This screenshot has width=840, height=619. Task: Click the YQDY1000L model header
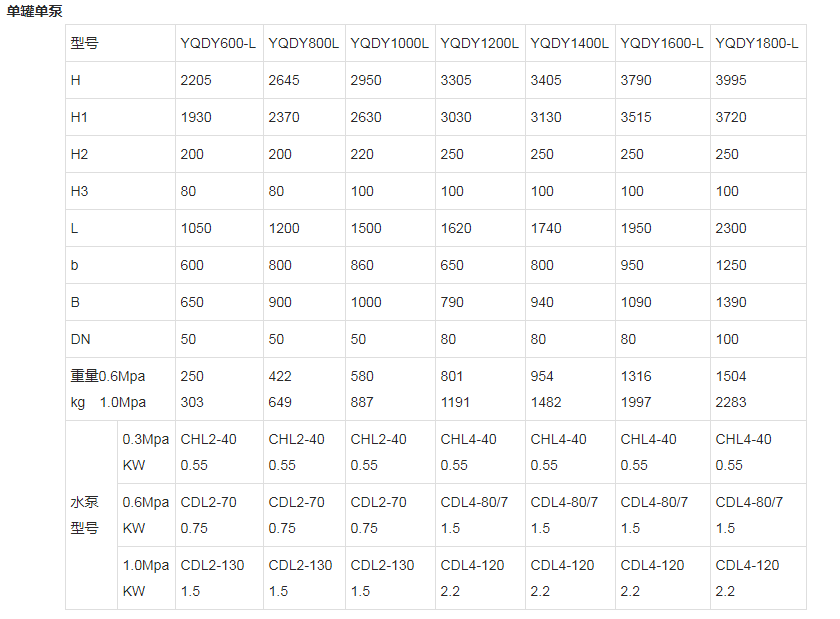(391, 43)
